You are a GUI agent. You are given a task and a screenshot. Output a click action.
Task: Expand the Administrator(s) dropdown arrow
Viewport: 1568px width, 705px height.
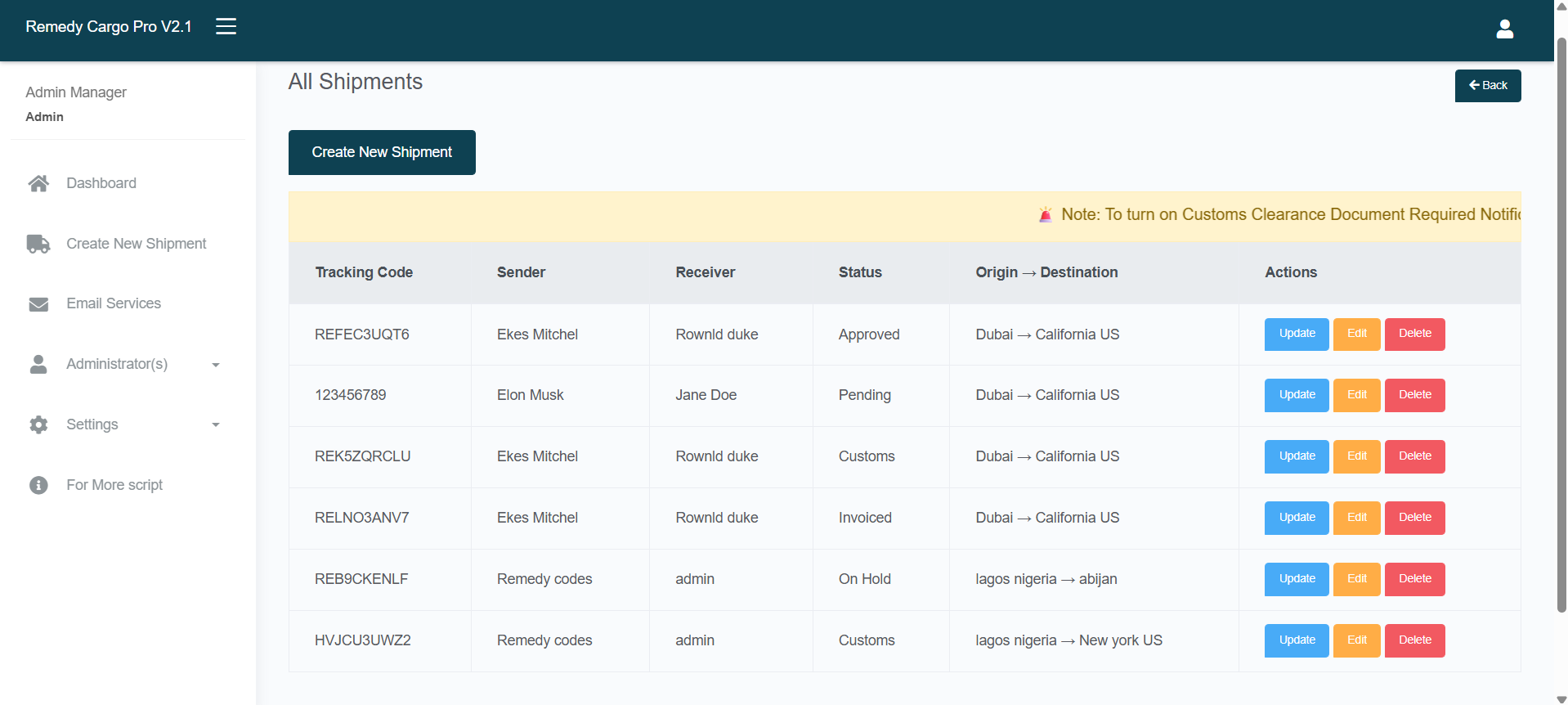[216, 365]
